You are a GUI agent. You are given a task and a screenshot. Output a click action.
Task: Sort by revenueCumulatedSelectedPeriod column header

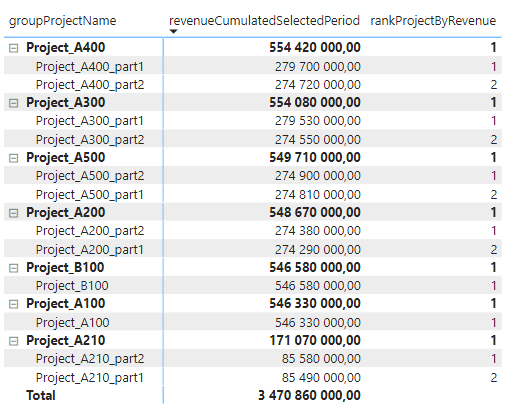point(264,21)
